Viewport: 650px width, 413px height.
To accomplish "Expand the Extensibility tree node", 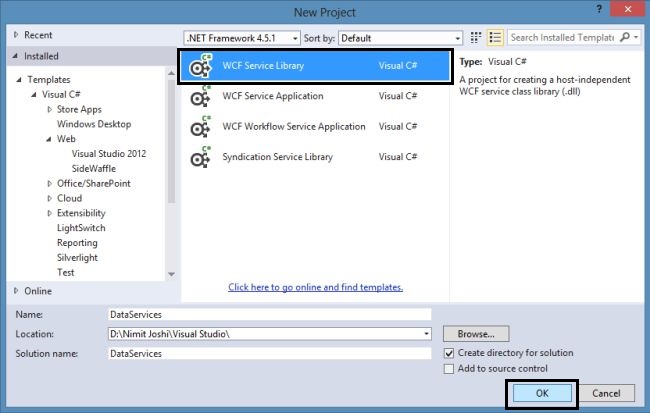I will click(x=49, y=213).
